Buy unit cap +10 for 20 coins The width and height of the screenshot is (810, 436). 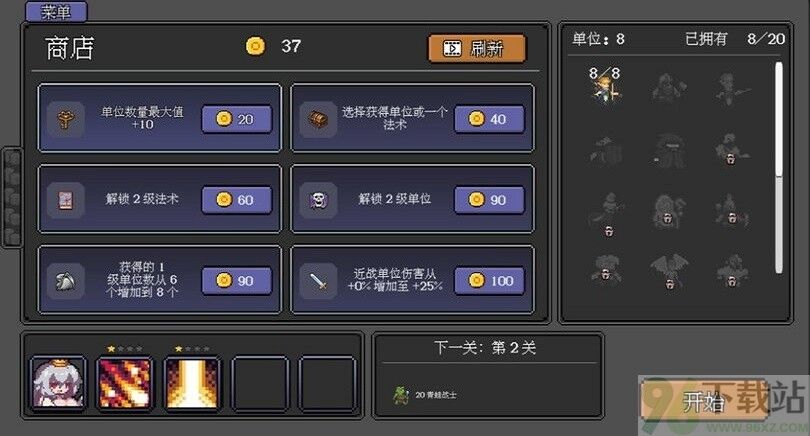237,119
